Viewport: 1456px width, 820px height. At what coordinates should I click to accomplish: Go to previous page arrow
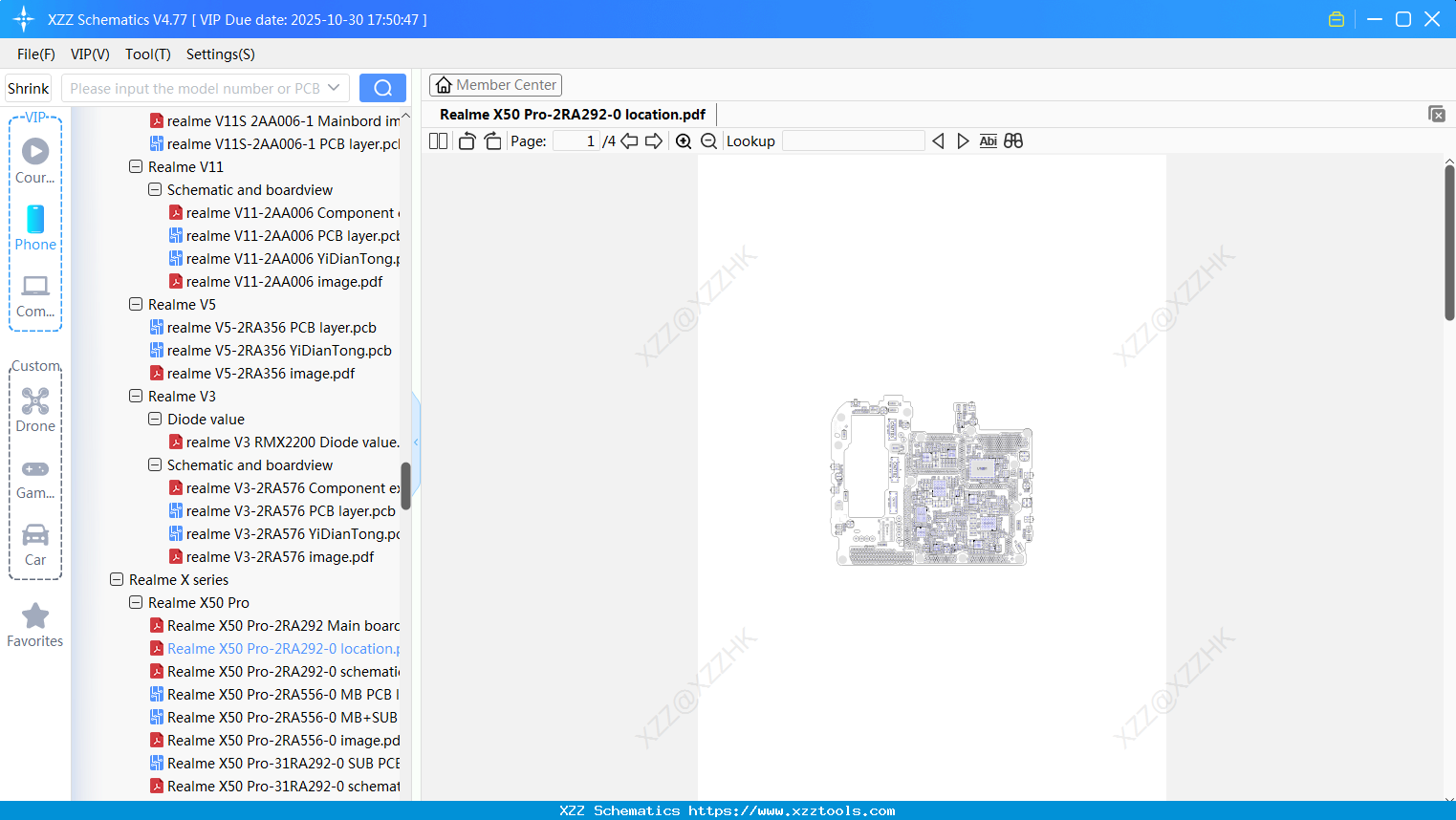click(629, 140)
